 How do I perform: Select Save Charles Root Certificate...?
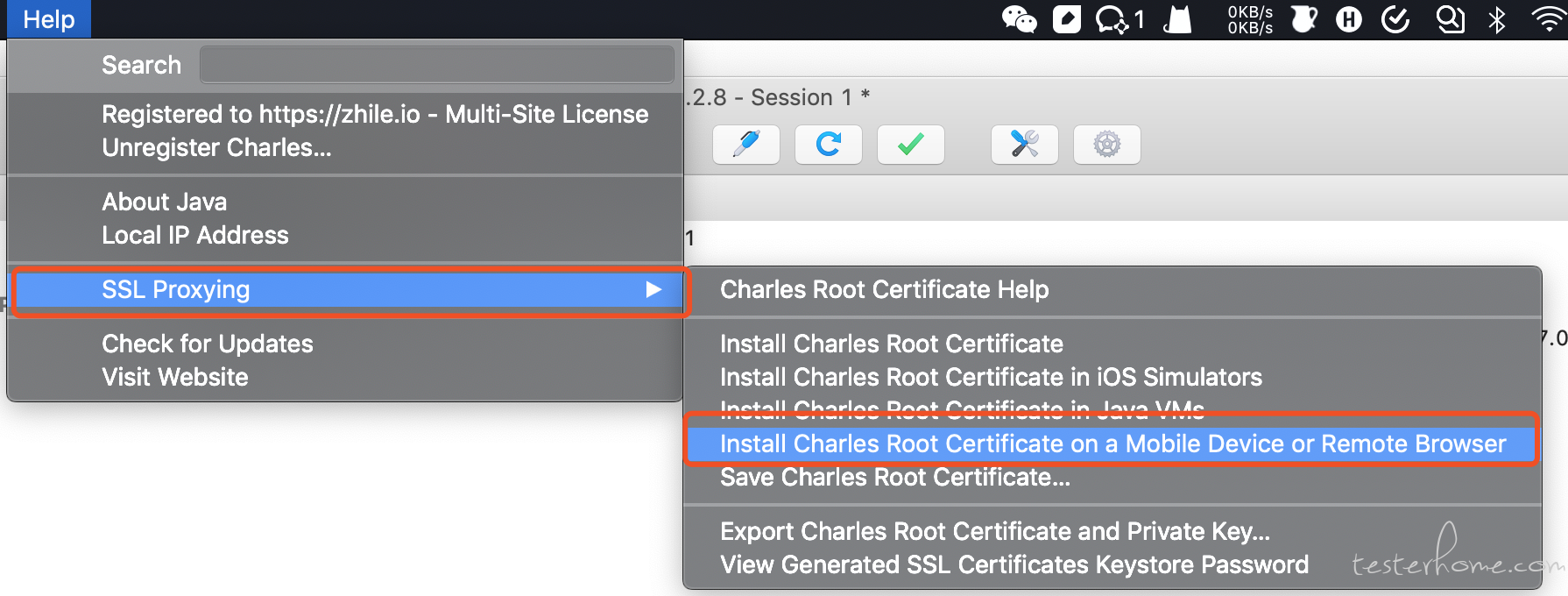(x=894, y=478)
